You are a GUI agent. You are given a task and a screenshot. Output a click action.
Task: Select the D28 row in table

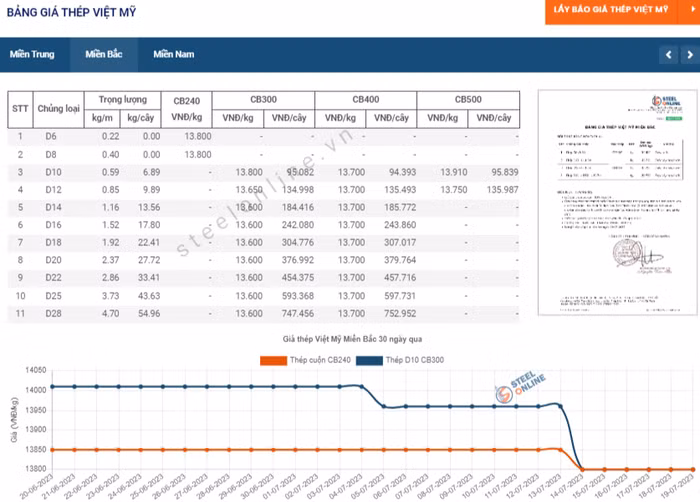[263, 314]
